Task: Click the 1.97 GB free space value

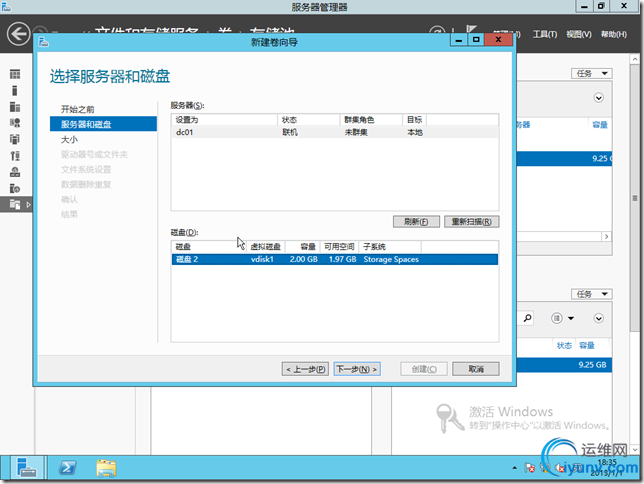Action: pos(343,259)
